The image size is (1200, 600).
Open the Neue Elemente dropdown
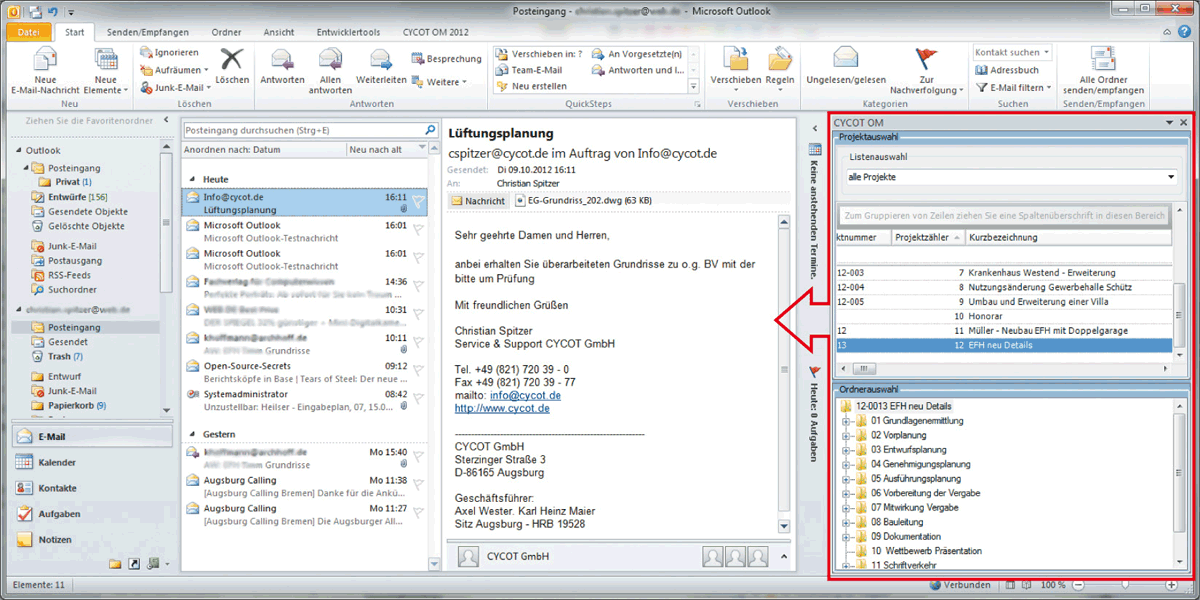pyautogui.click(x=106, y=72)
